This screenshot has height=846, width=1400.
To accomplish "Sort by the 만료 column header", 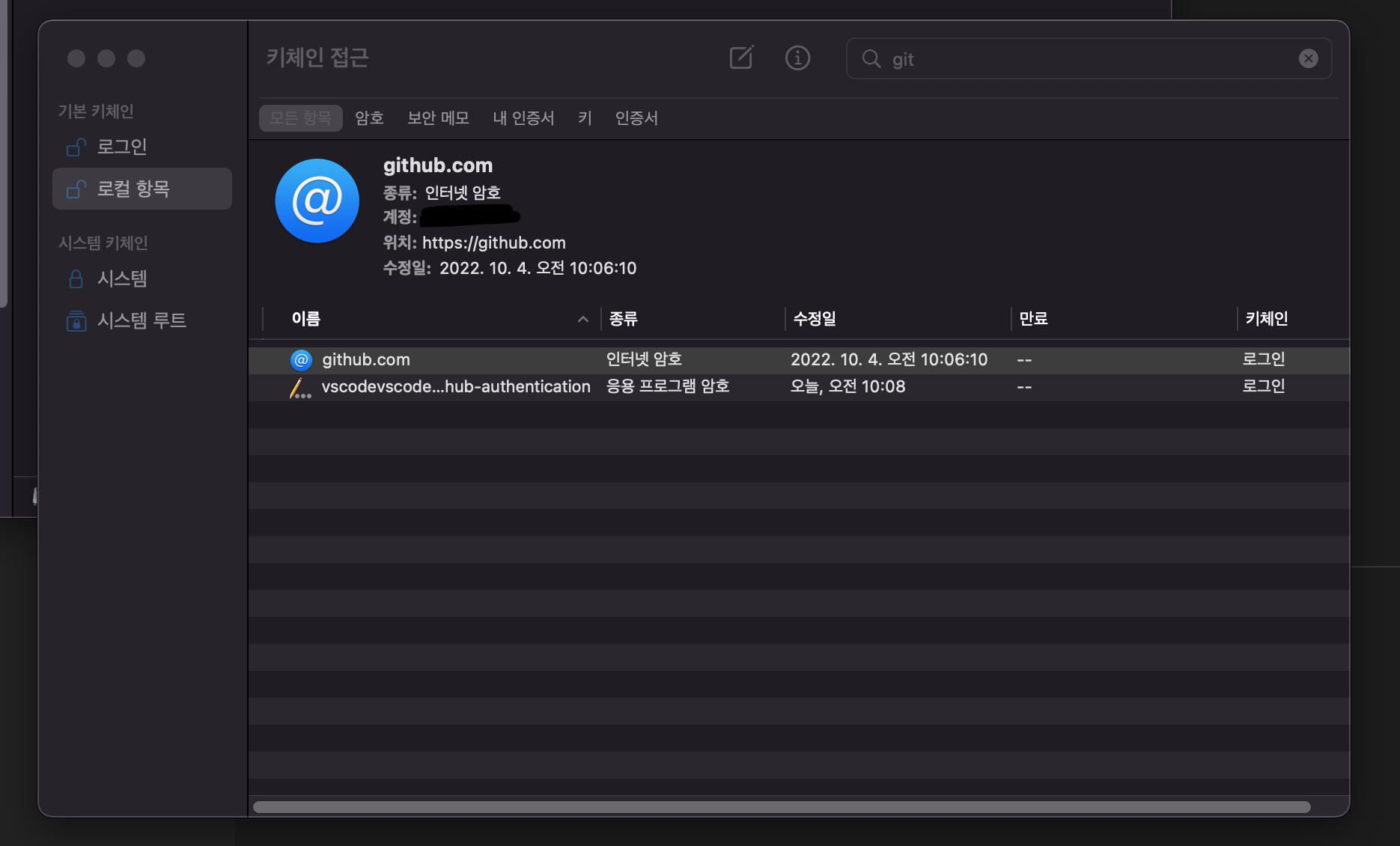I will click(x=1124, y=319).
